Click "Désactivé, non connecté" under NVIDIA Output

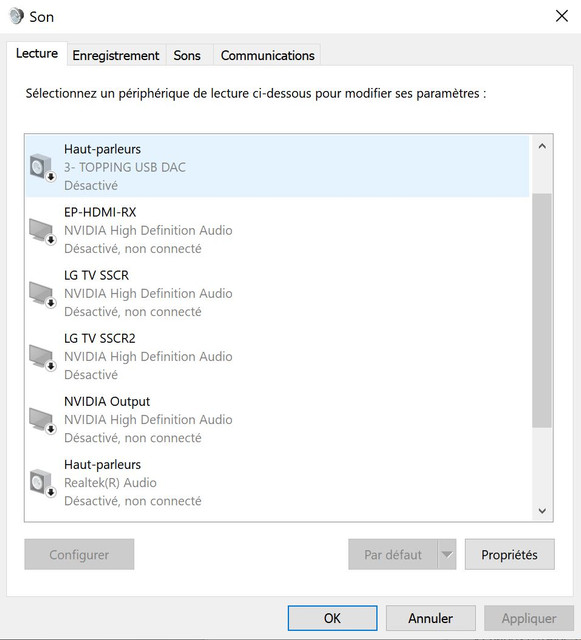click(133, 438)
